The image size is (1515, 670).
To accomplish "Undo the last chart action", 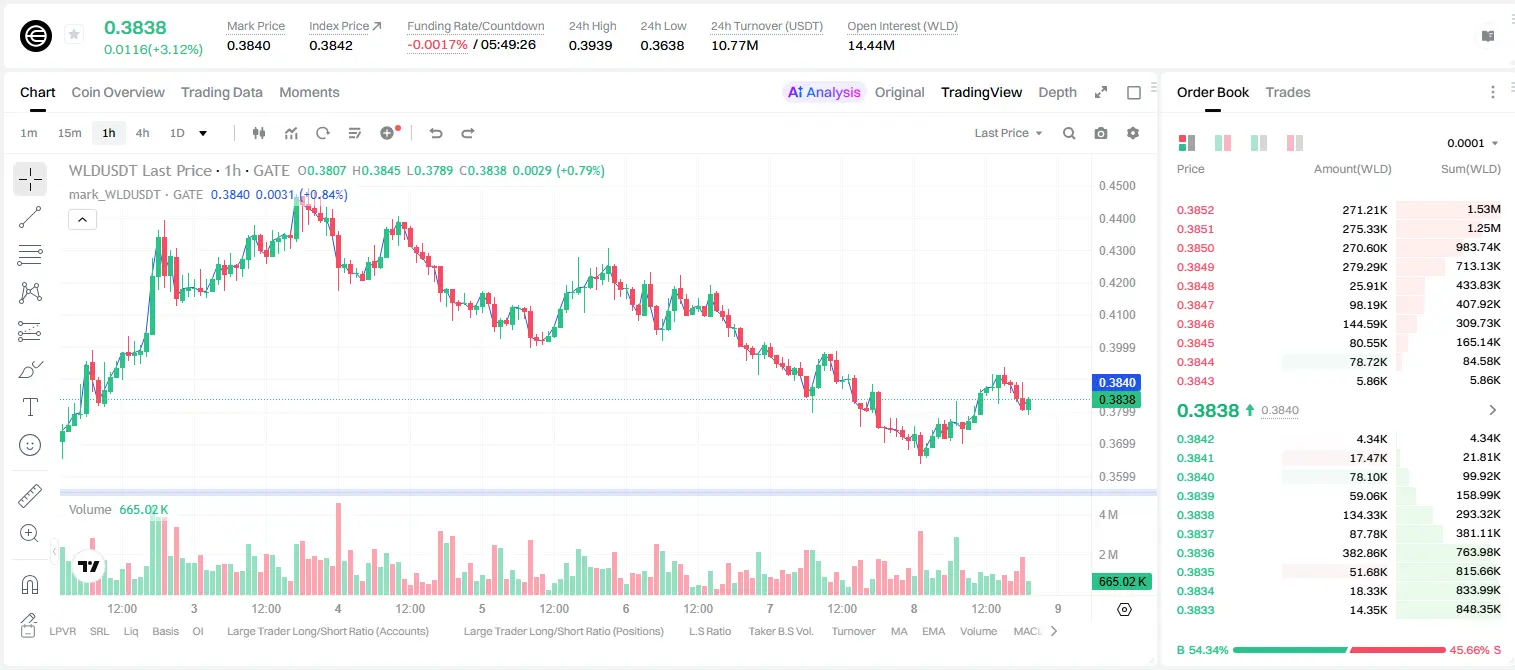I will click(x=436, y=133).
